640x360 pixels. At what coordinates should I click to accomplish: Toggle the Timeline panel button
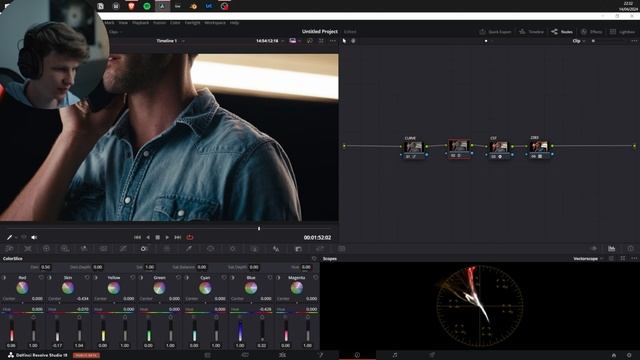[x=531, y=31]
